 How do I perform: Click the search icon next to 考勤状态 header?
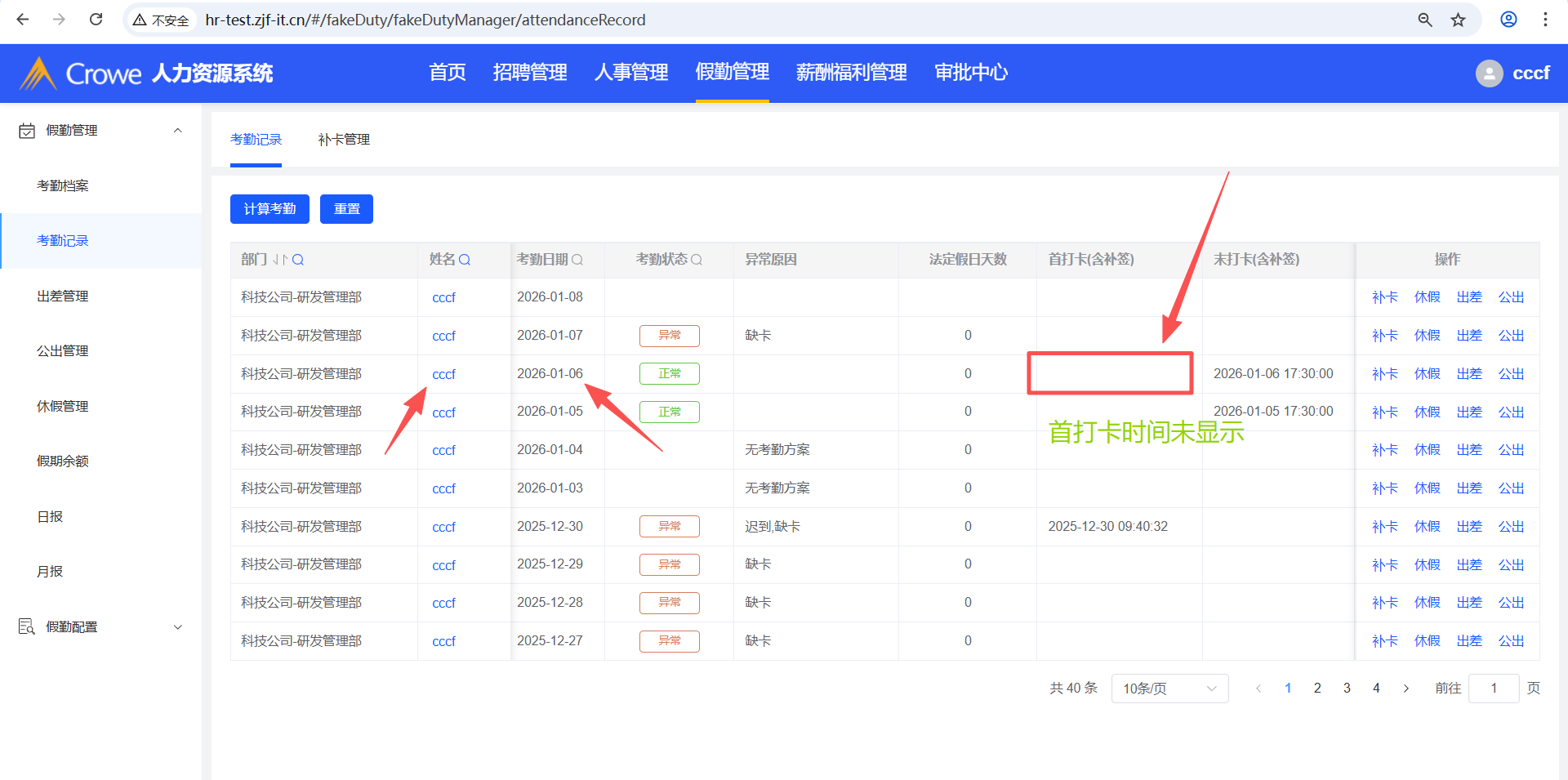tap(697, 260)
